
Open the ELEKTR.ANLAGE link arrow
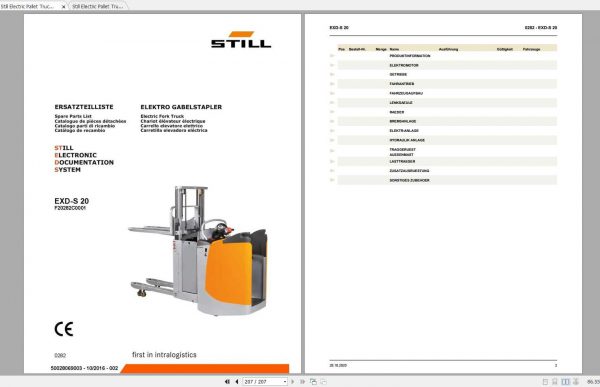pyautogui.click(x=332, y=131)
